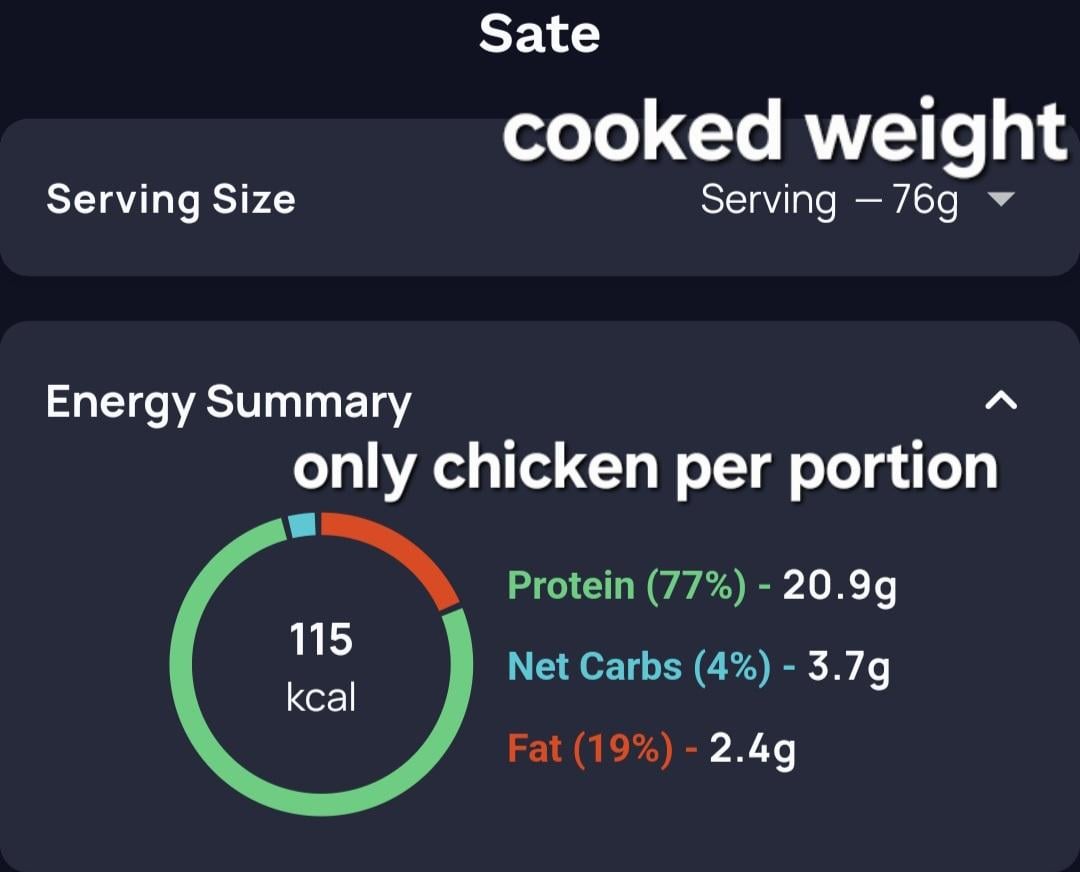Select the Serving – 76g value
Image resolution: width=1080 pixels, height=872 pixels.
click(829, 201)
